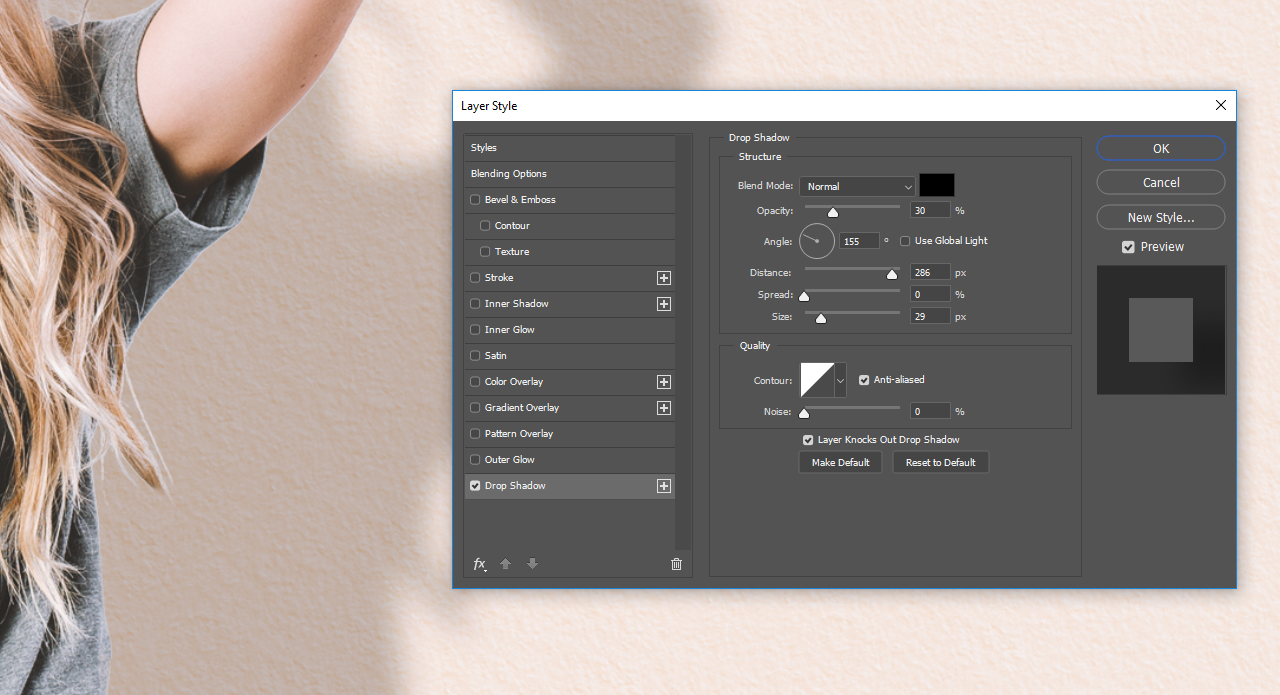Open the Satin settings row

point(569,356)
